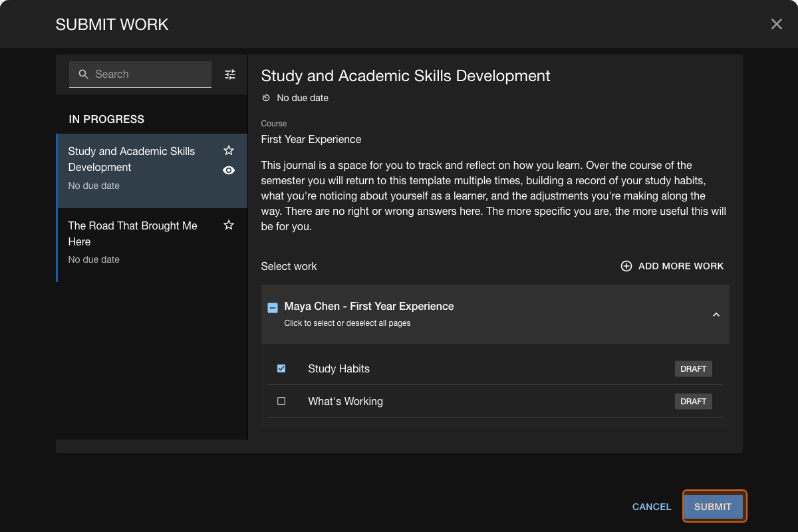The image size is (798, 532).
Task: Uncheck the Study Habits page checkbox
Action: pos(281,368)
